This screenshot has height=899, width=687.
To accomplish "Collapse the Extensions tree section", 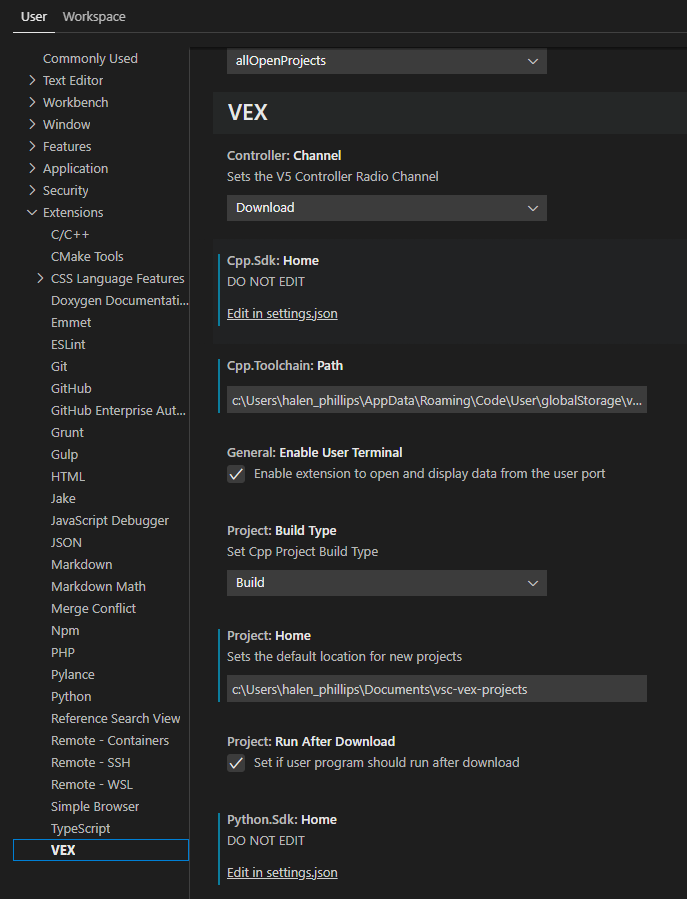I will [32, 213].
